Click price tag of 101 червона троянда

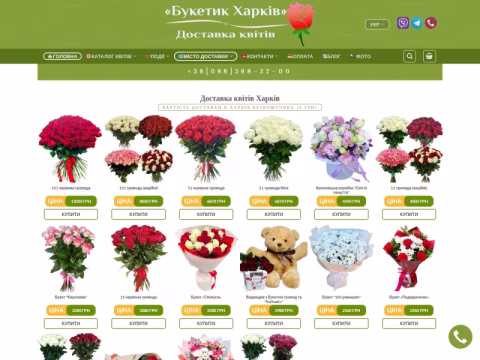pos(71,201)
